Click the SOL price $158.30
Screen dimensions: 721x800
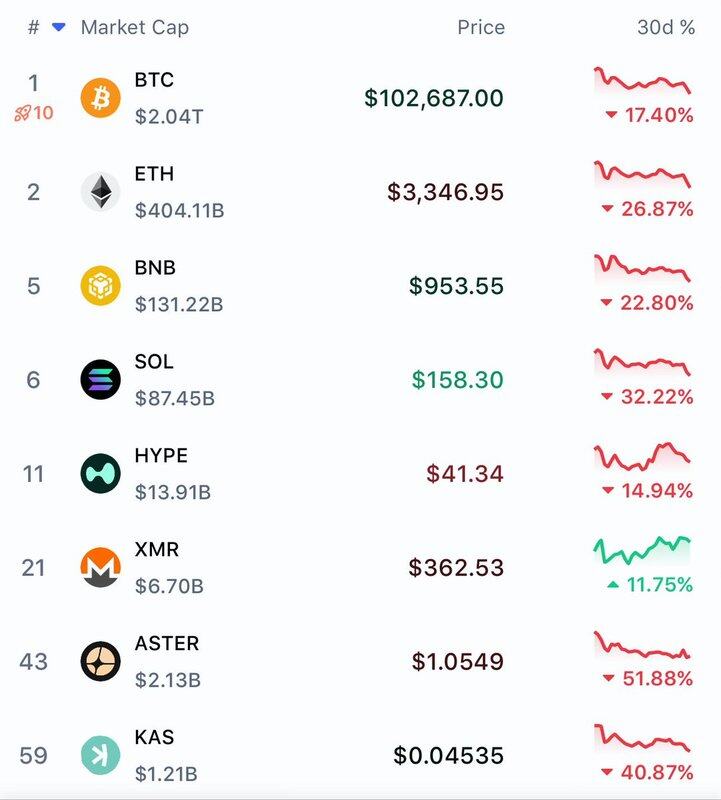click(x=457, y=380)
